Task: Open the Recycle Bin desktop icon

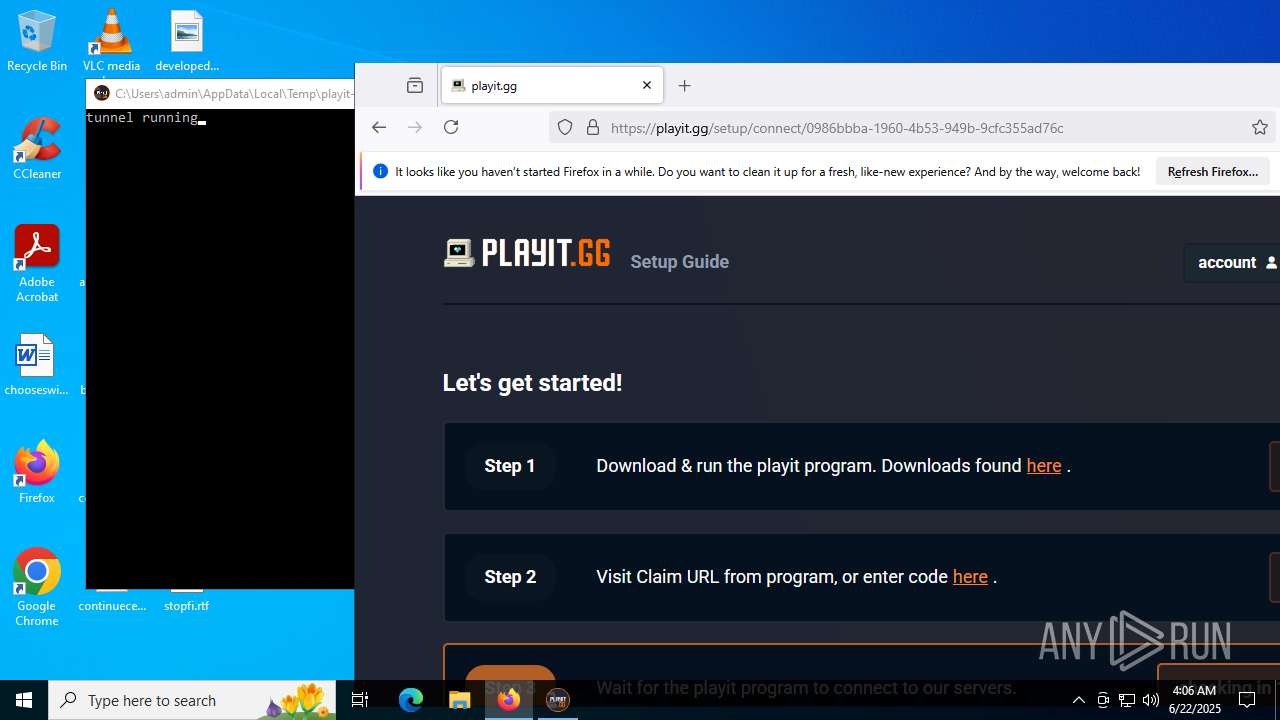Action: point(37,40)
